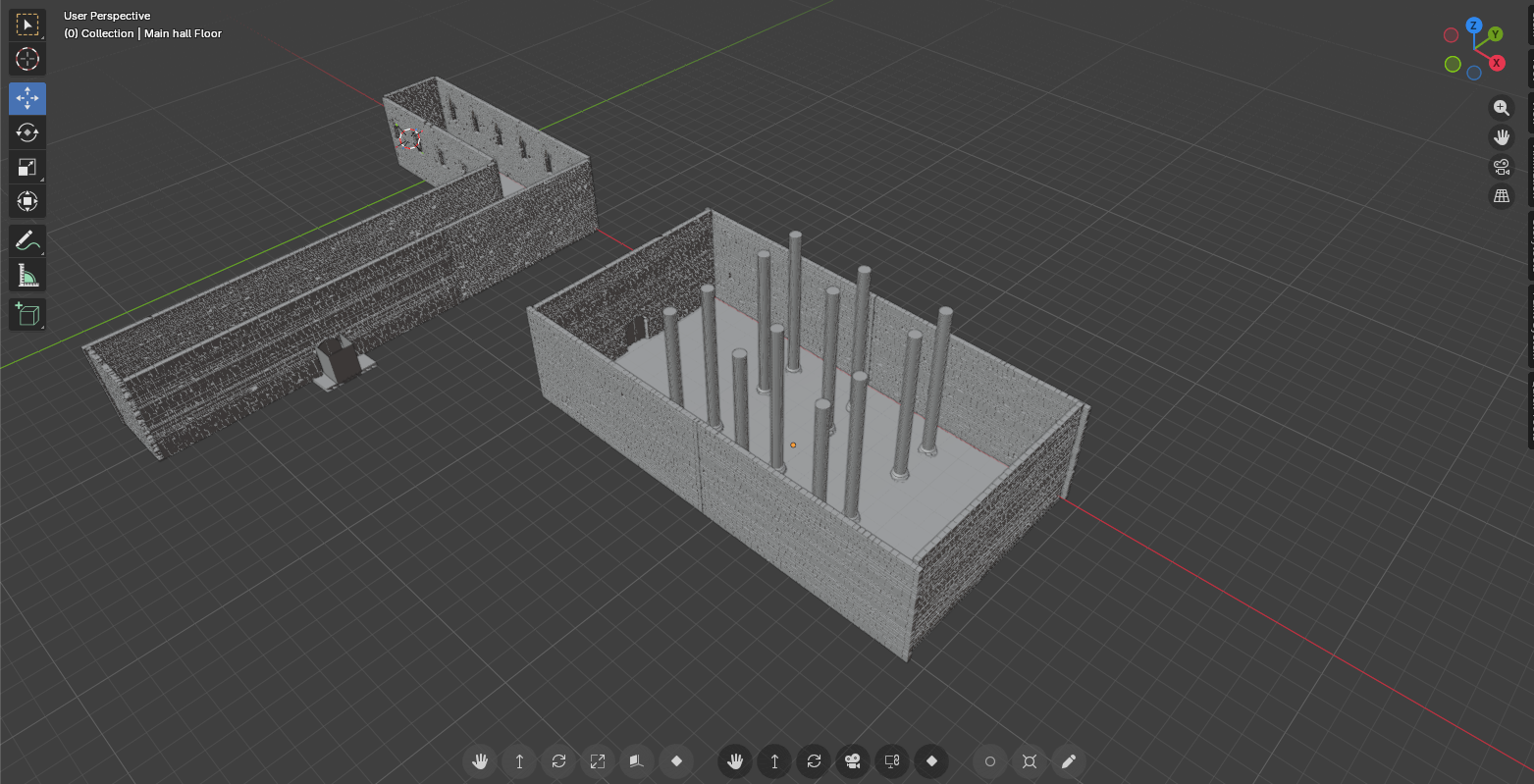Screen dimensions: 1534x784
Task: Click the orange origin dot on hall floor
Action: point(793,445)
